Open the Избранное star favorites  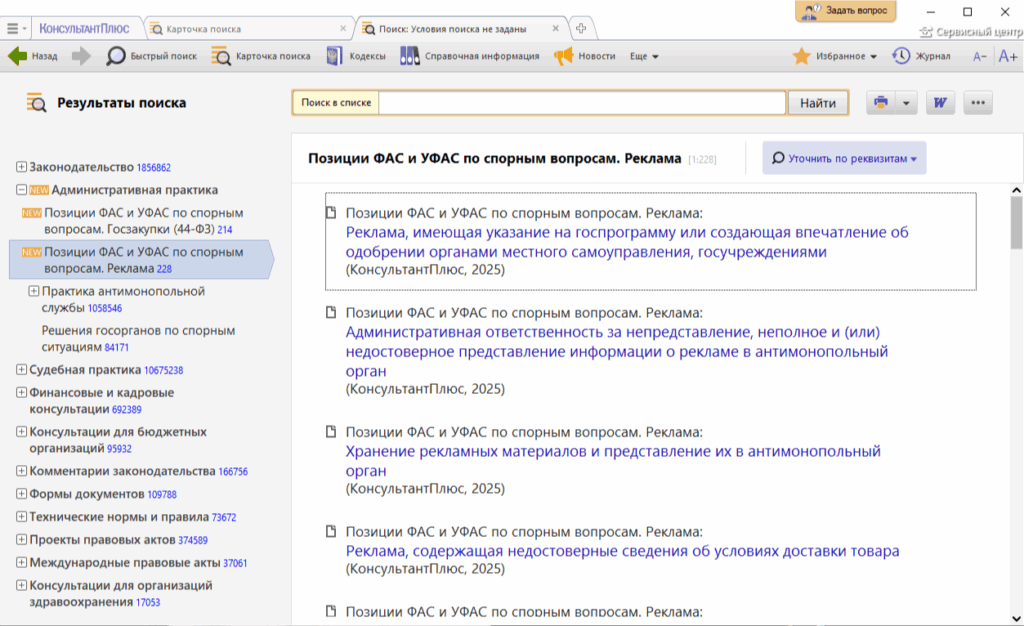click(x=834, y=56)
